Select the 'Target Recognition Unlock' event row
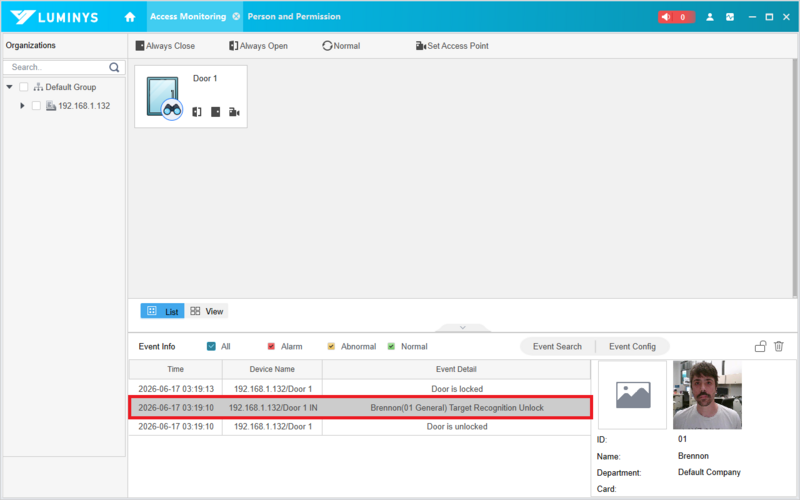The image size is (800, 500). pyautogui.click(x=360, y=408)
